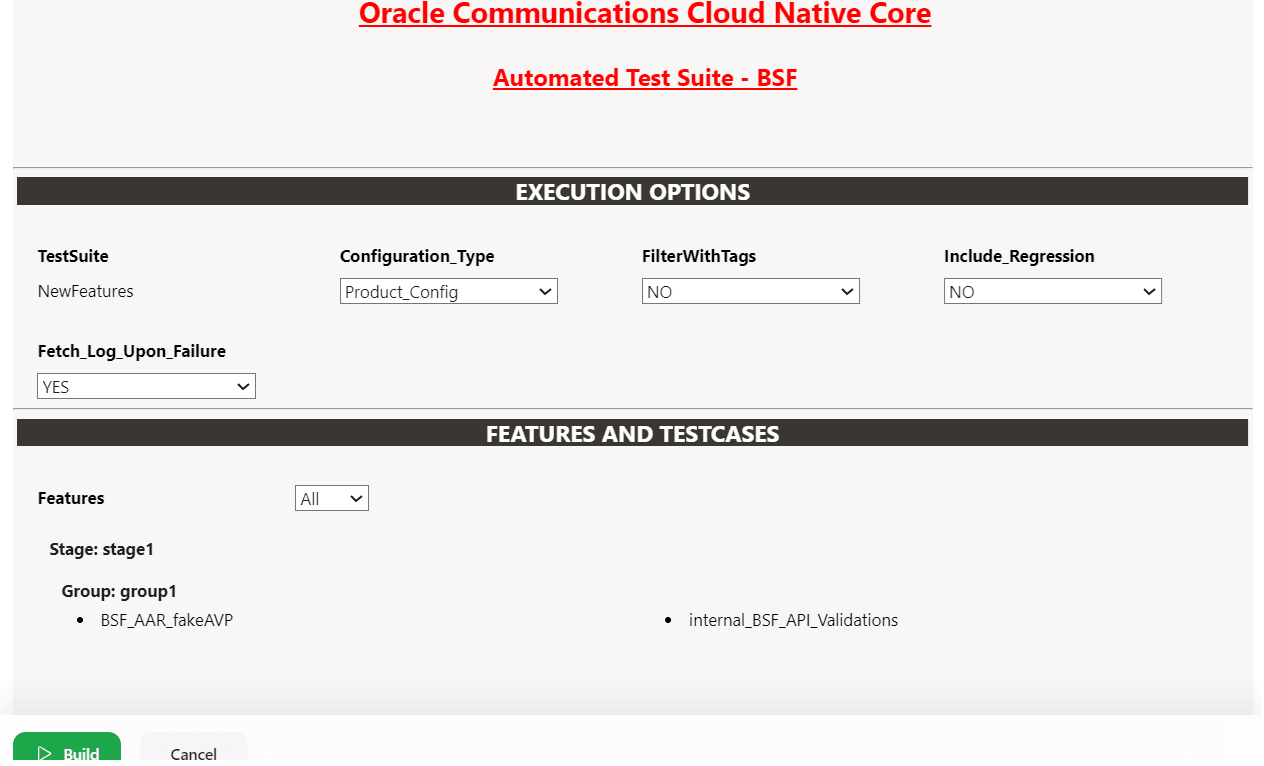Click the FilterWithTags label
This screenshot has width=1264, height=766.
click(x=699, y=256)
